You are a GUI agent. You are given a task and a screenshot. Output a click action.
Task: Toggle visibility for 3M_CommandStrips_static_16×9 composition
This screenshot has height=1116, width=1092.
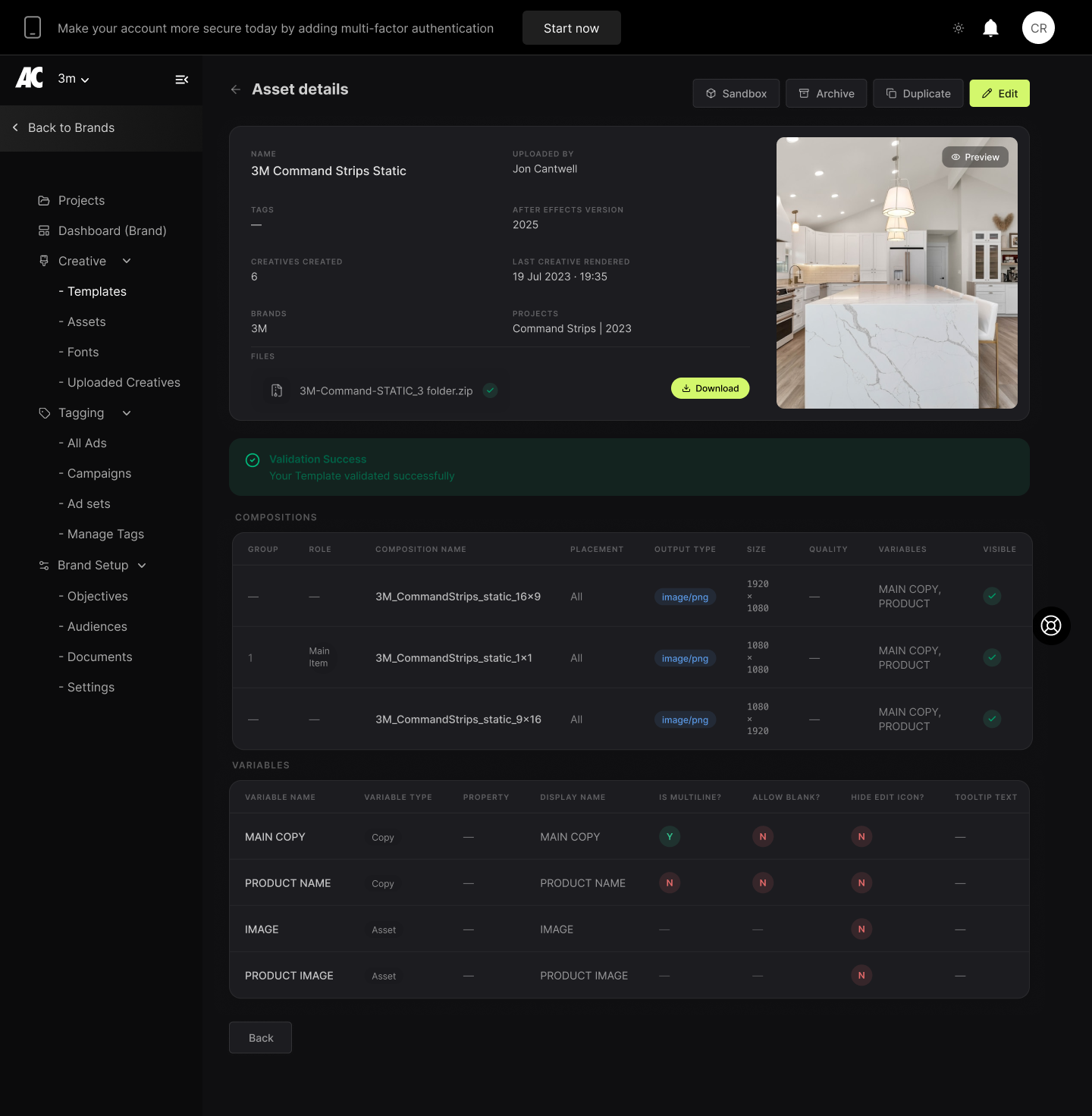(x=992, y=596)
